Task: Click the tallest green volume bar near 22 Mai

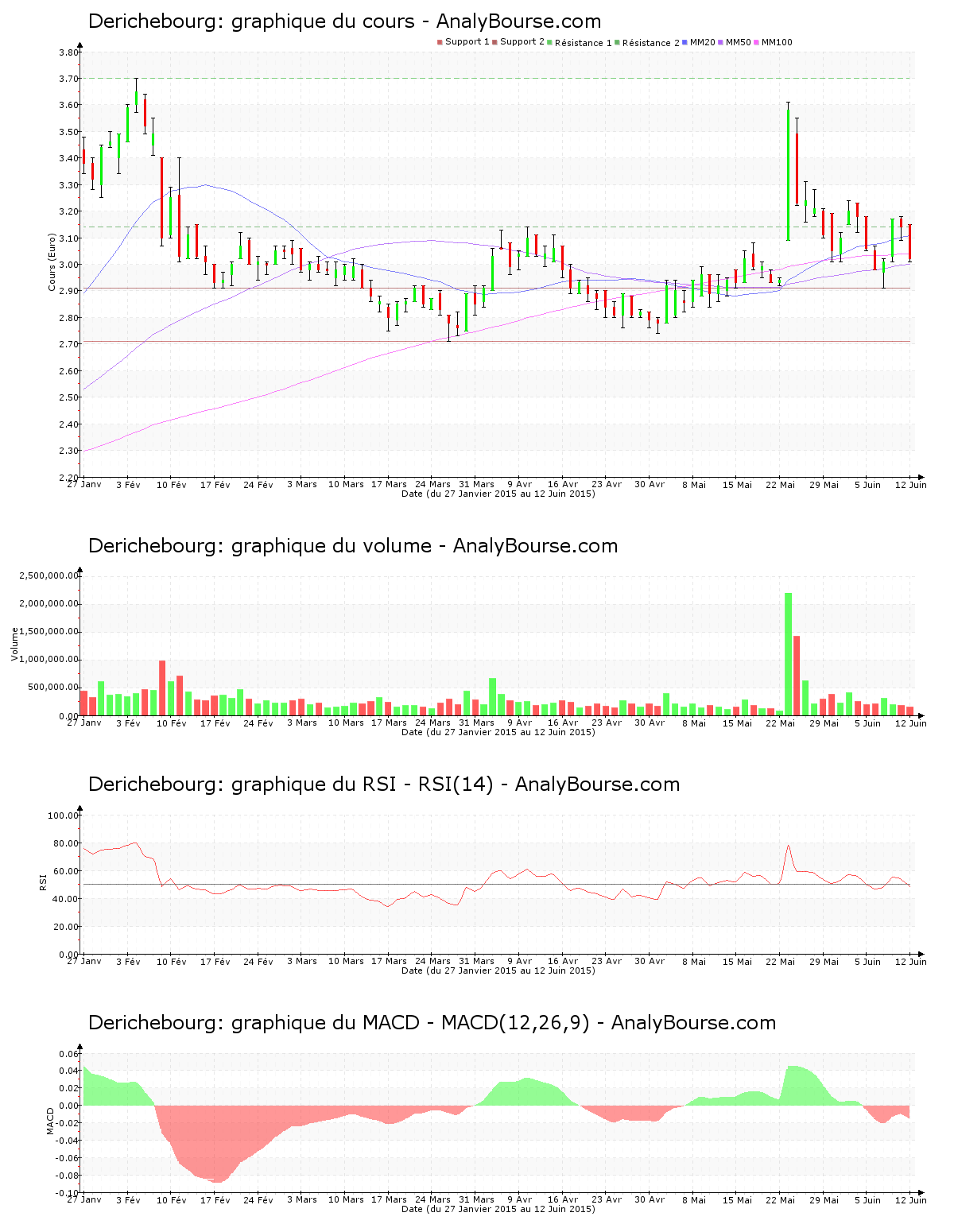Action: [788, 654]
